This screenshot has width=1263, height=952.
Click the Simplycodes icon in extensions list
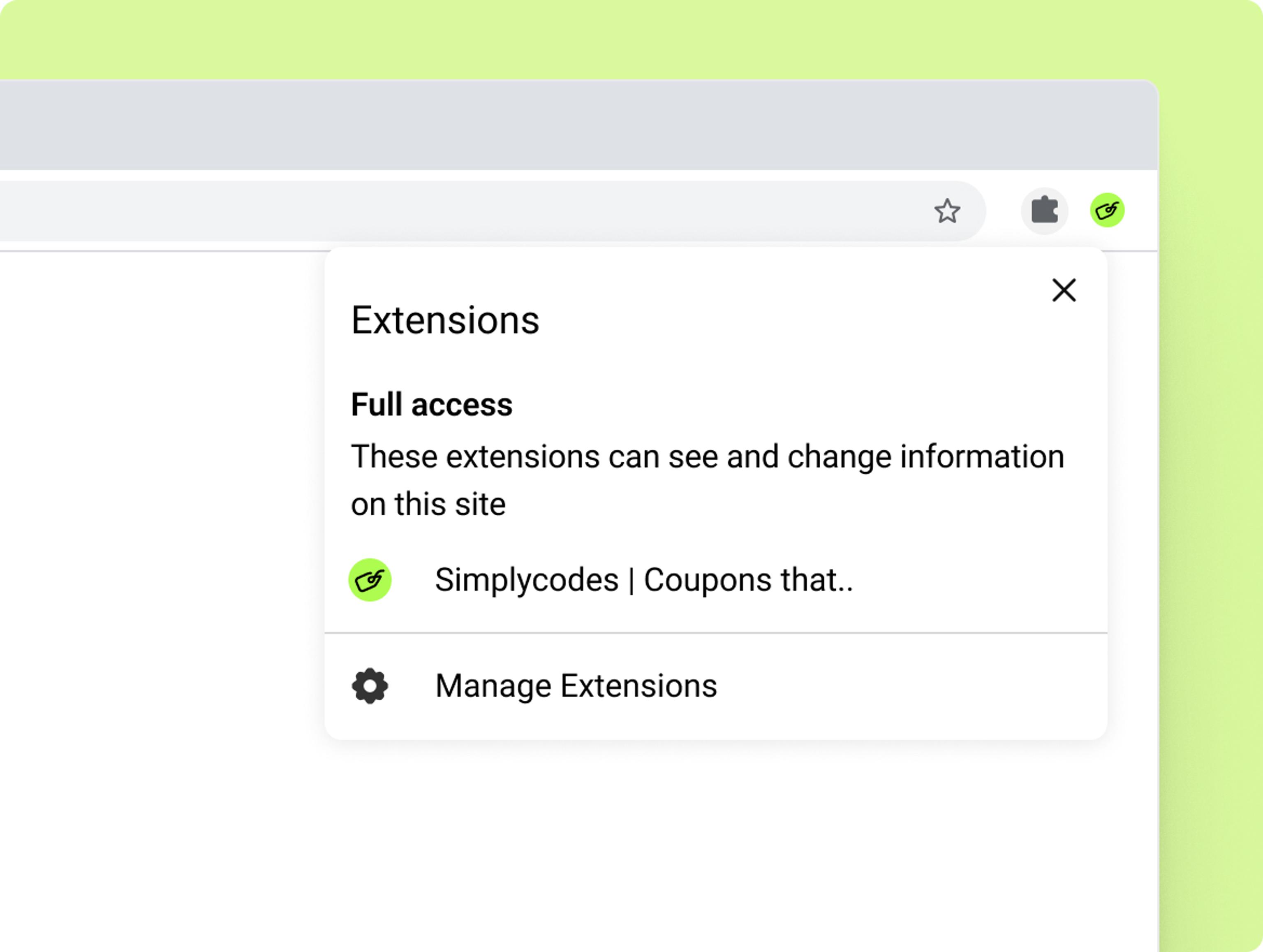click(x=370, y=580)
